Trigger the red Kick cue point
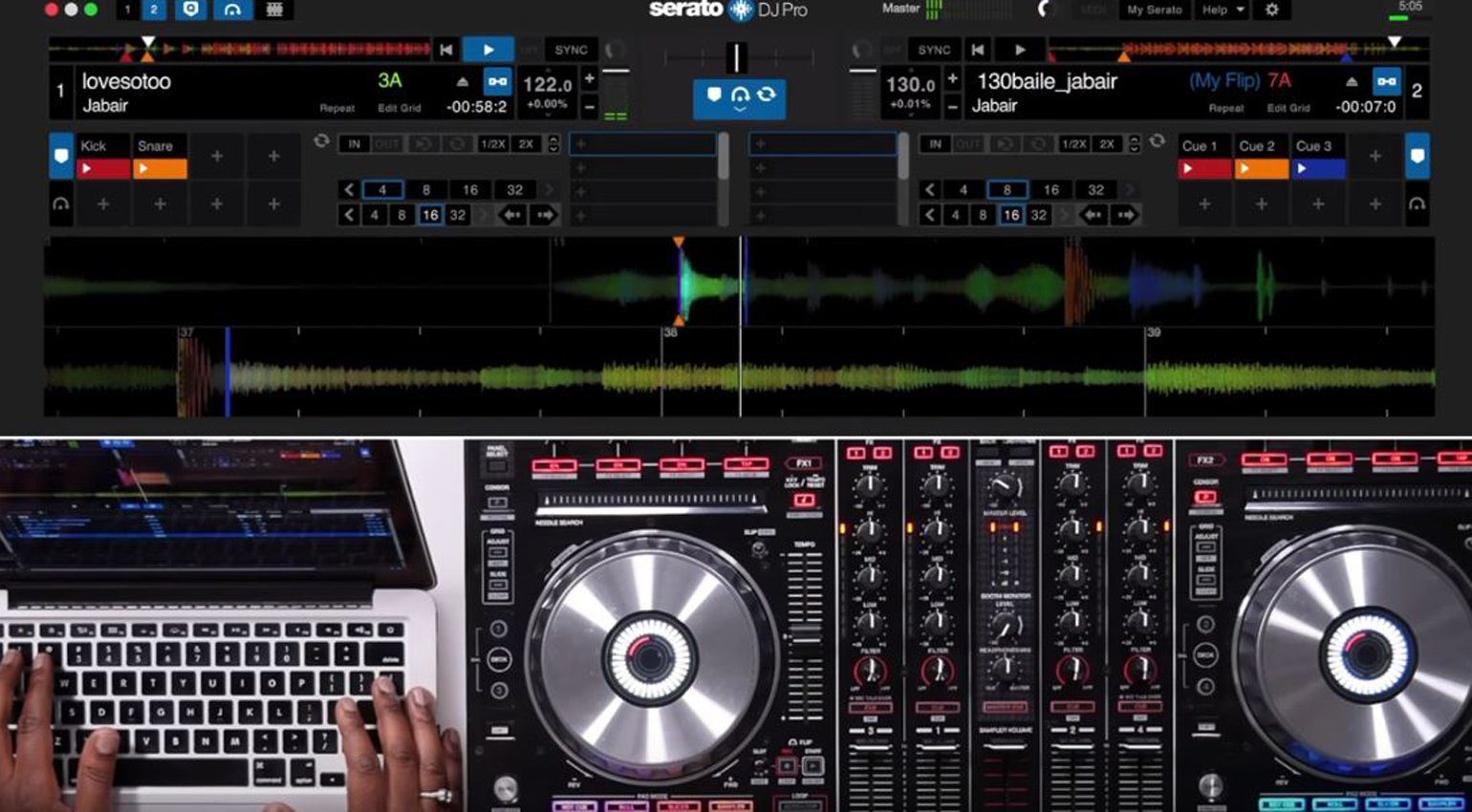Screen dimensions: 1472x812 (103, 169)
